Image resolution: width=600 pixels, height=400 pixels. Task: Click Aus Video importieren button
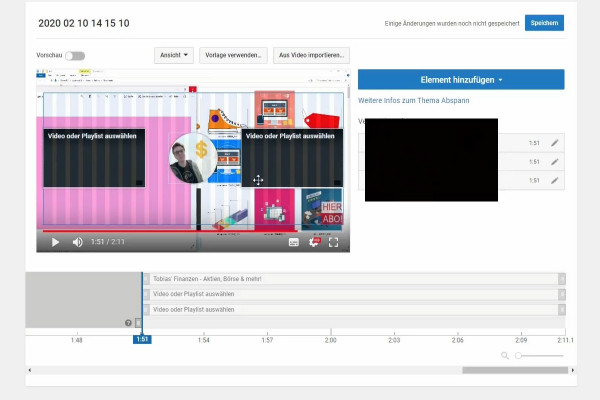coord(311,55)
